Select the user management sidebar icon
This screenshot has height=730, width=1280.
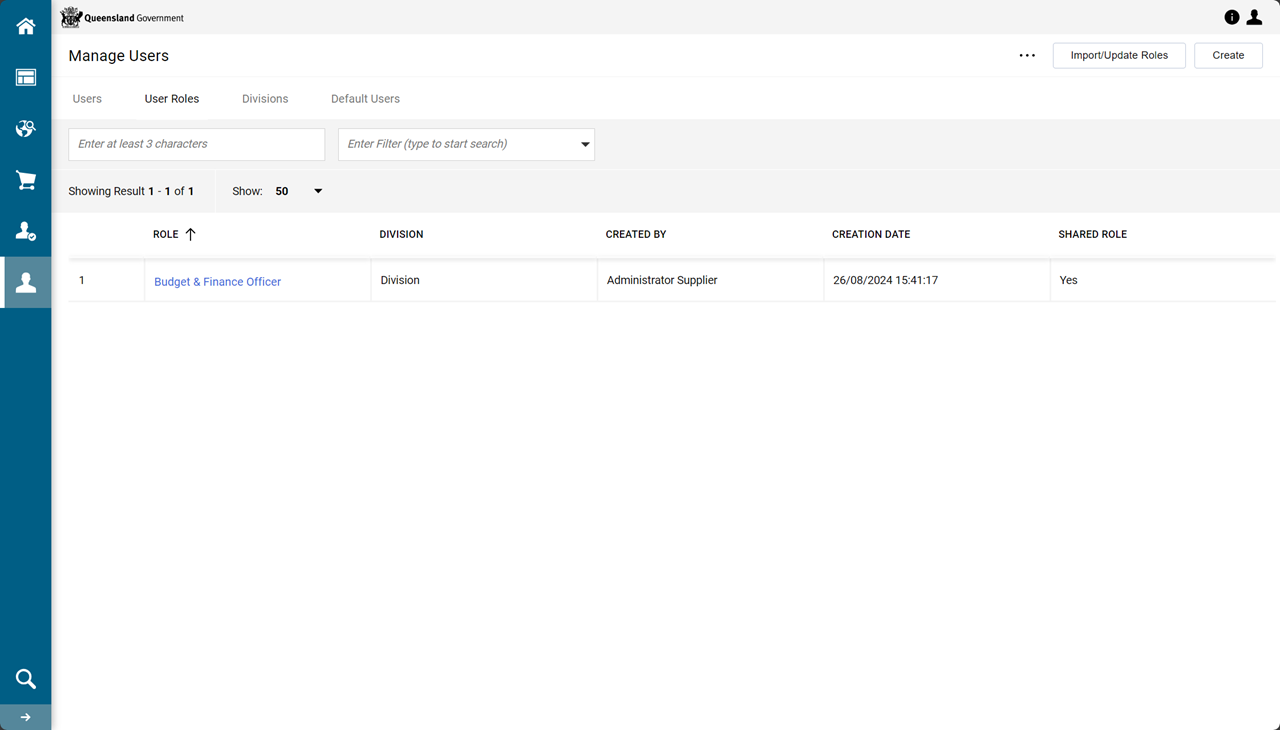pos(26,283)
